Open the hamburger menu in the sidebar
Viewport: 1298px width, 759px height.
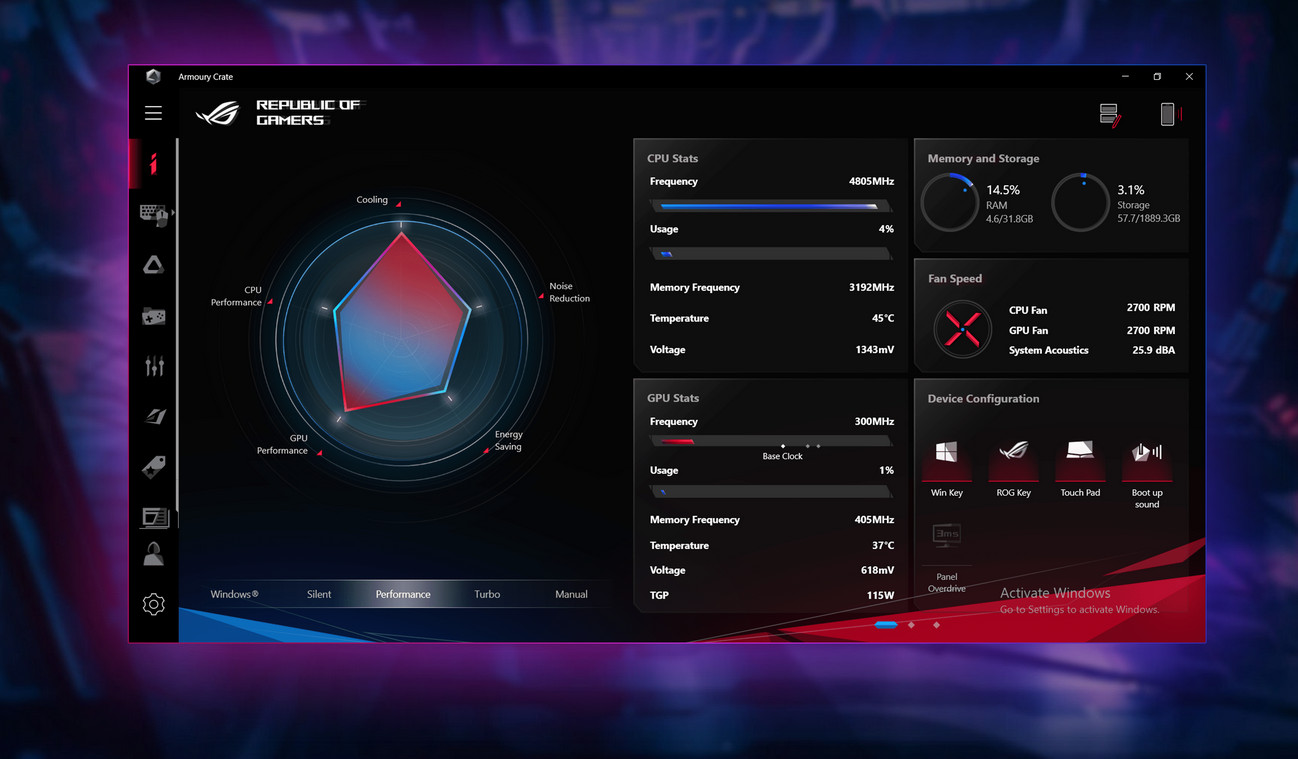click(153, 113)
